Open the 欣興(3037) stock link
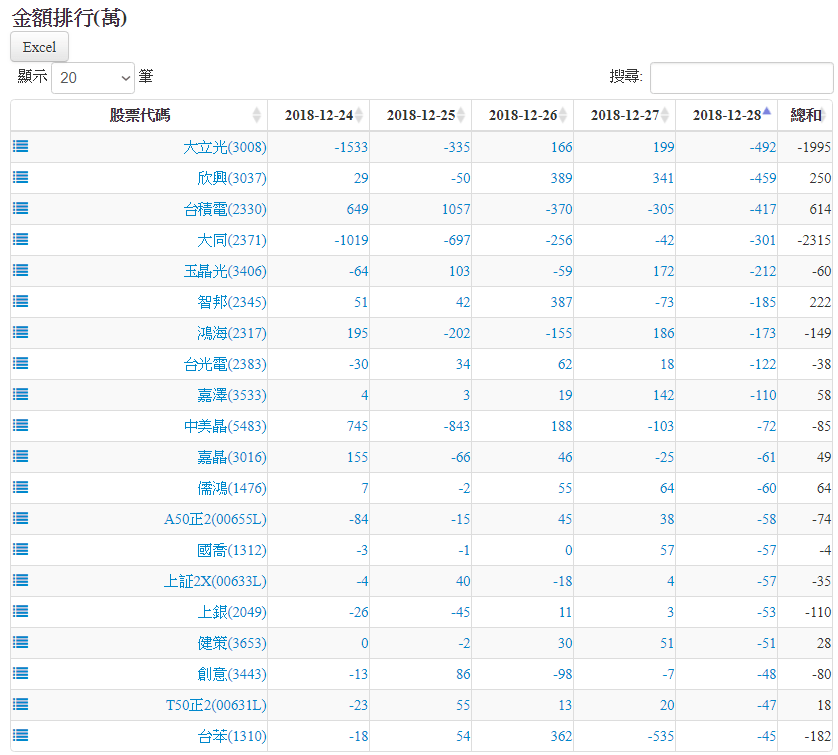This screenshot has height=755, width=838. click(x=232, y=178)
